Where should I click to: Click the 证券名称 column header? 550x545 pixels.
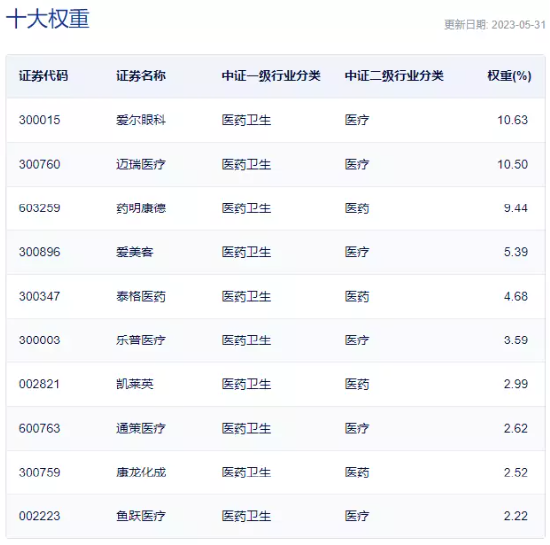(x=141, y=76)
